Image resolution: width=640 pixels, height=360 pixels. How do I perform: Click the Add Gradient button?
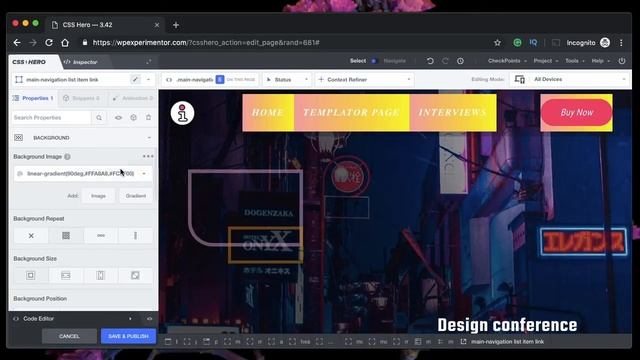coord(136,196)
